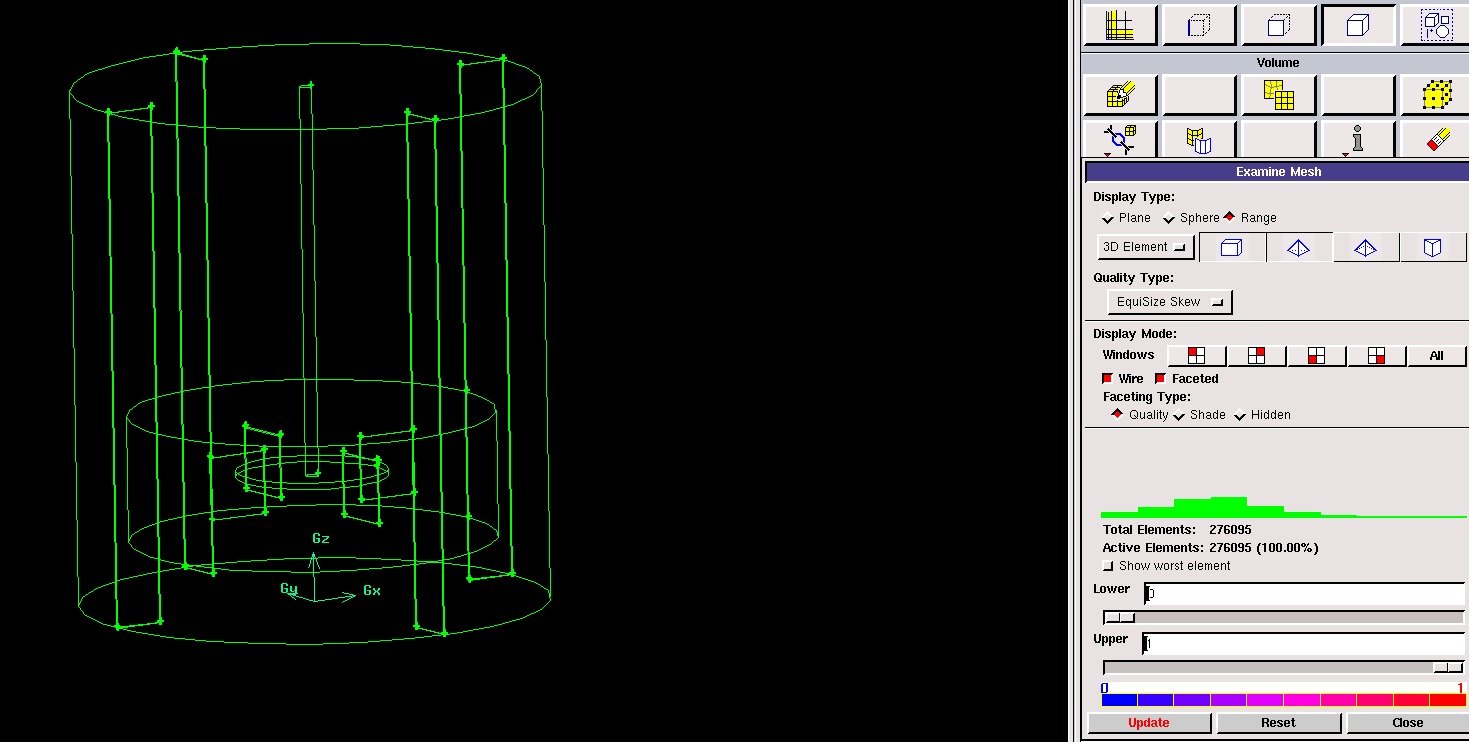Toggle the Faceted display option
The width and height of the screenshot is (1469, 742).
click(1161, 379)
